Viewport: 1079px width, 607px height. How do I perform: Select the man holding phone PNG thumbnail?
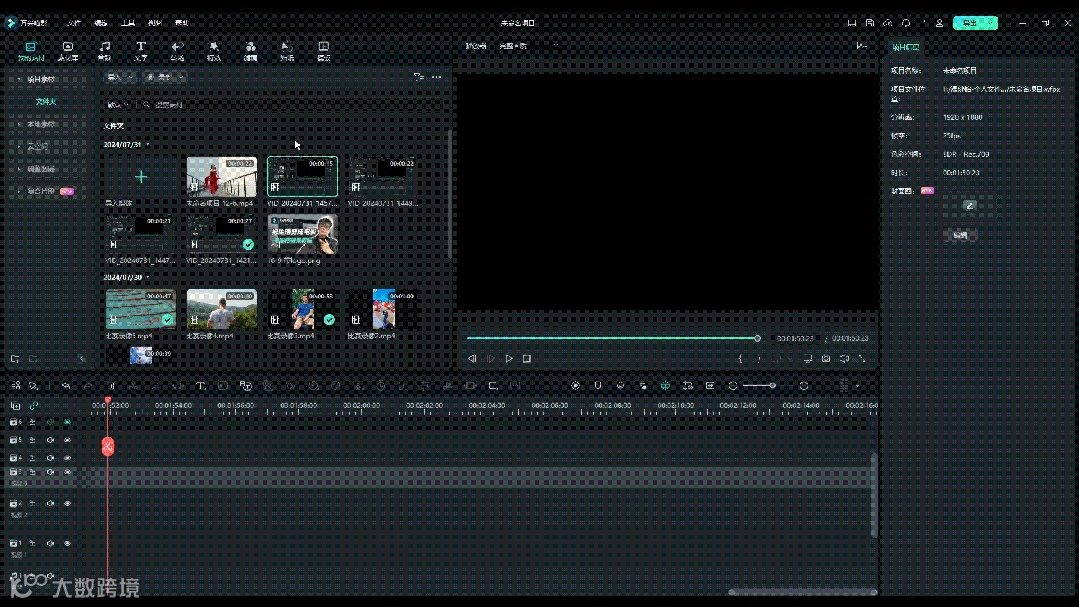[x=302, y=234]
